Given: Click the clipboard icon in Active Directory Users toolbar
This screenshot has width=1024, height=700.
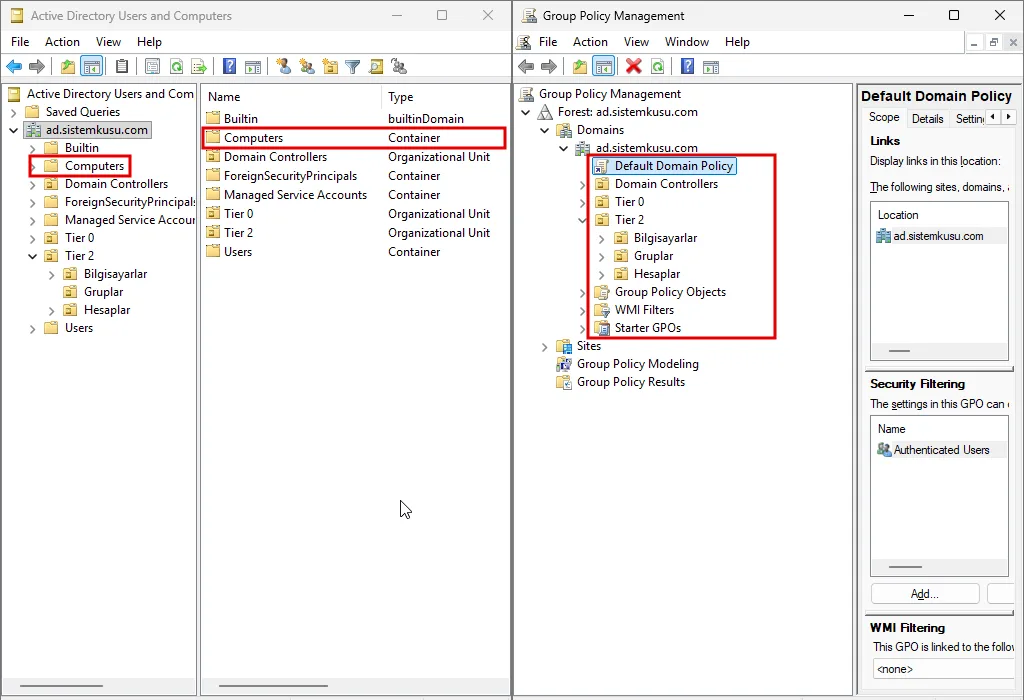Looking at the screenshot, I should pyautogui.click(x=121, y=66).
